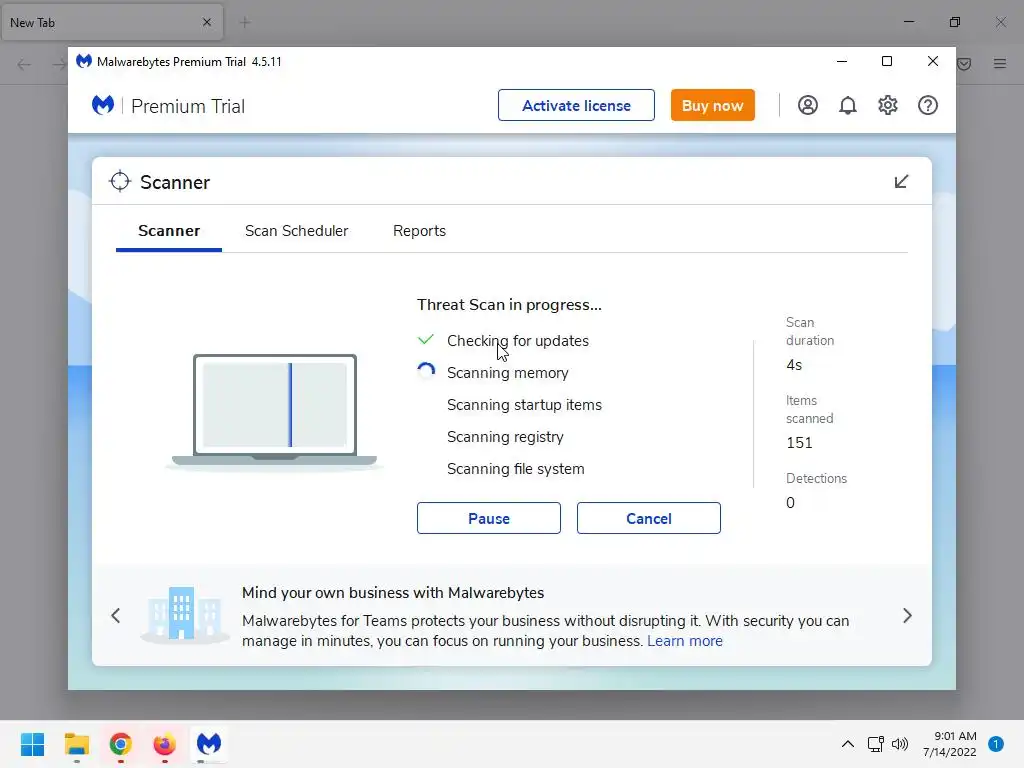Screen dimensions: 1024x768
Task: Open the Scan Scheduler tab
Action: click(296, 231)
